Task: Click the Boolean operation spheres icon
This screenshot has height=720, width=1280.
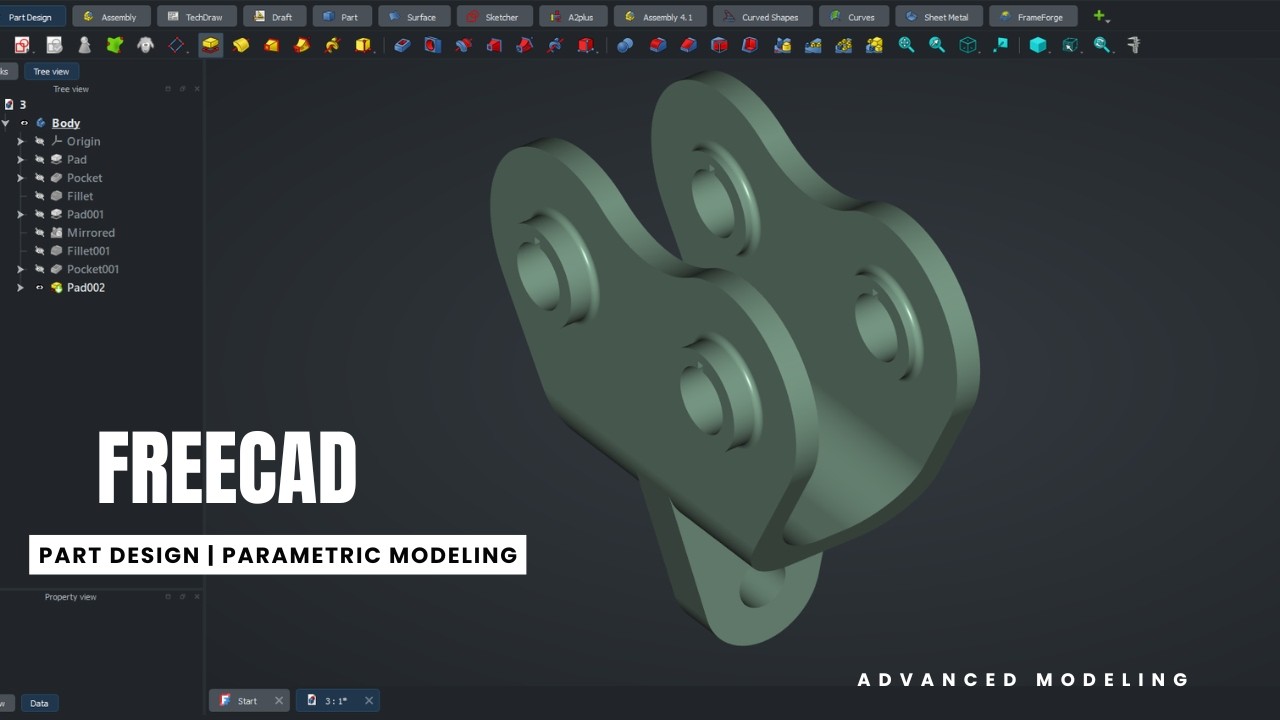Action: click(625, 45)
